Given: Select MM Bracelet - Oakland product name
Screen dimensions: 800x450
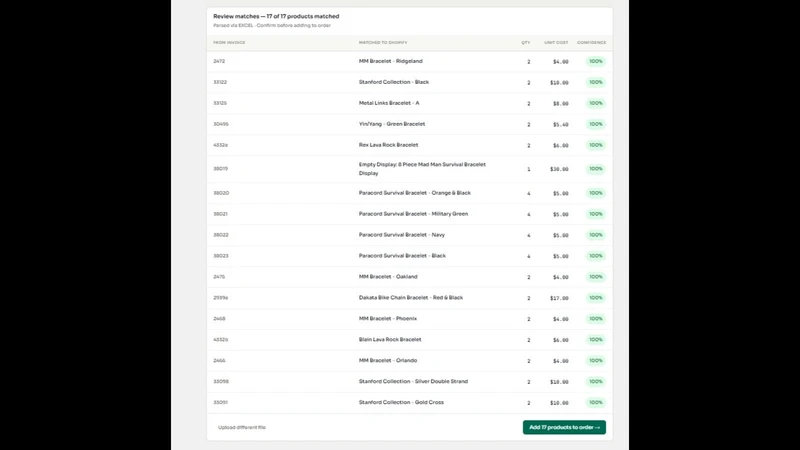Looking at the screenshot, I should pyautogui.click(x=388, y=277).
